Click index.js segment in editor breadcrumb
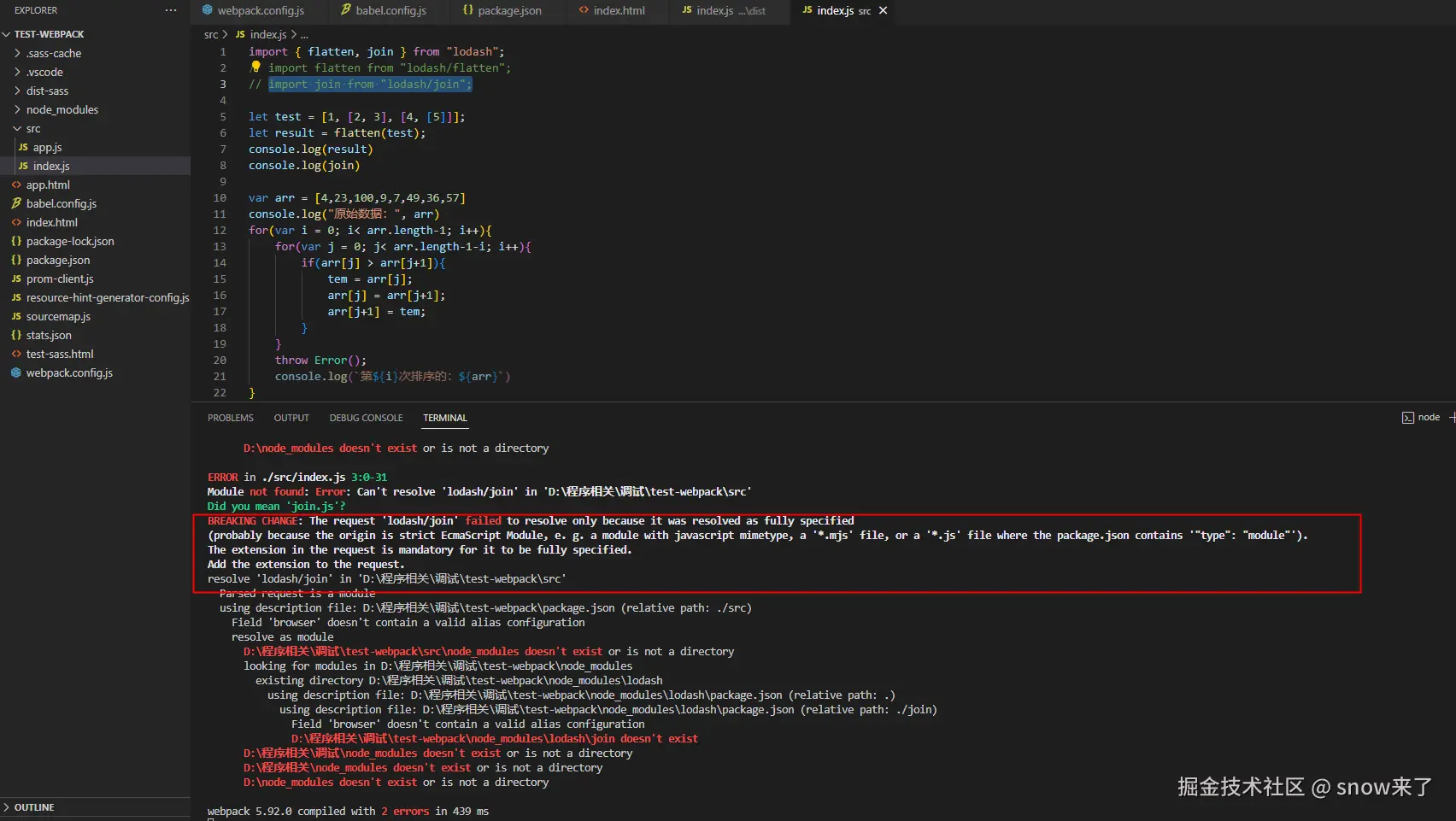This screenshot has width=1456, height=821. pos(267,34)
